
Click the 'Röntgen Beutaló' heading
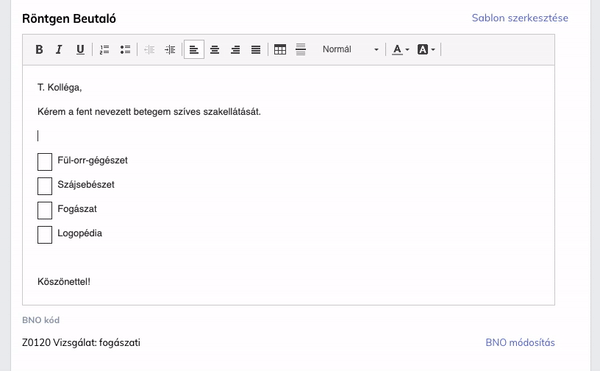pyautogui.click(x=69, y=19)
